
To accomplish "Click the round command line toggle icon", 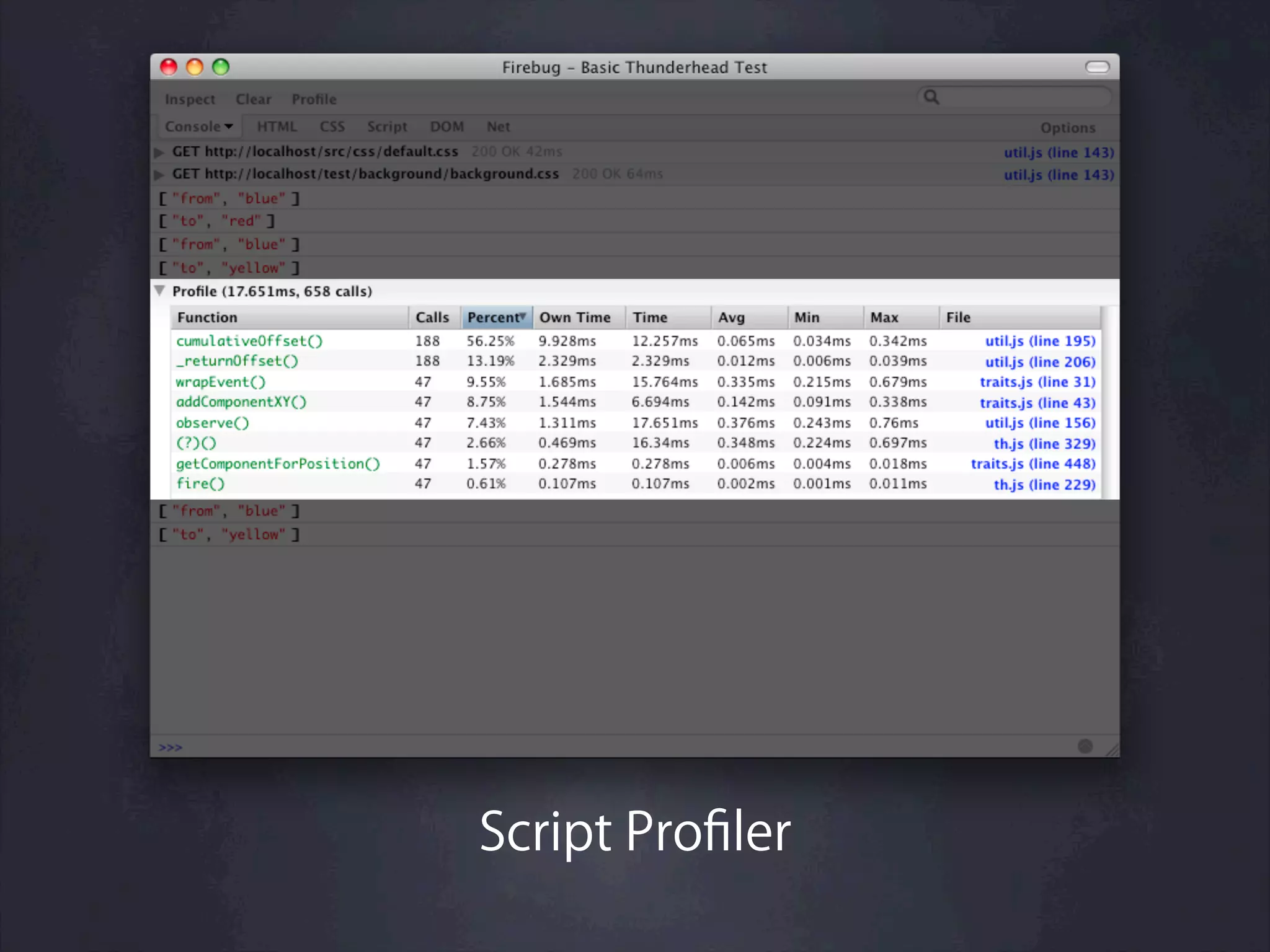I will click(x=1085, y=746).
